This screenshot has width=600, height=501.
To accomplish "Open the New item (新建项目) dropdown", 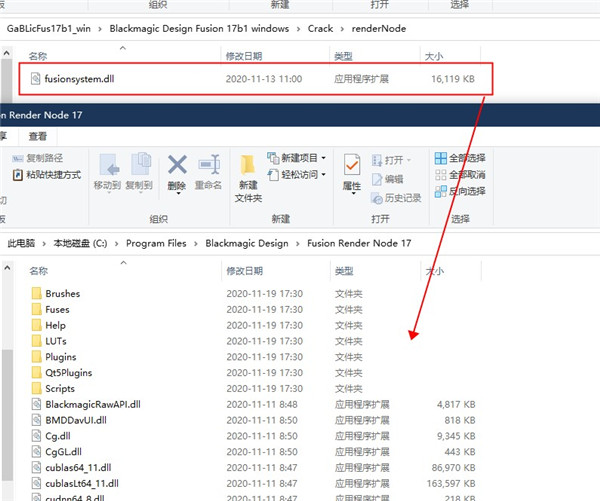I will 298,158.
